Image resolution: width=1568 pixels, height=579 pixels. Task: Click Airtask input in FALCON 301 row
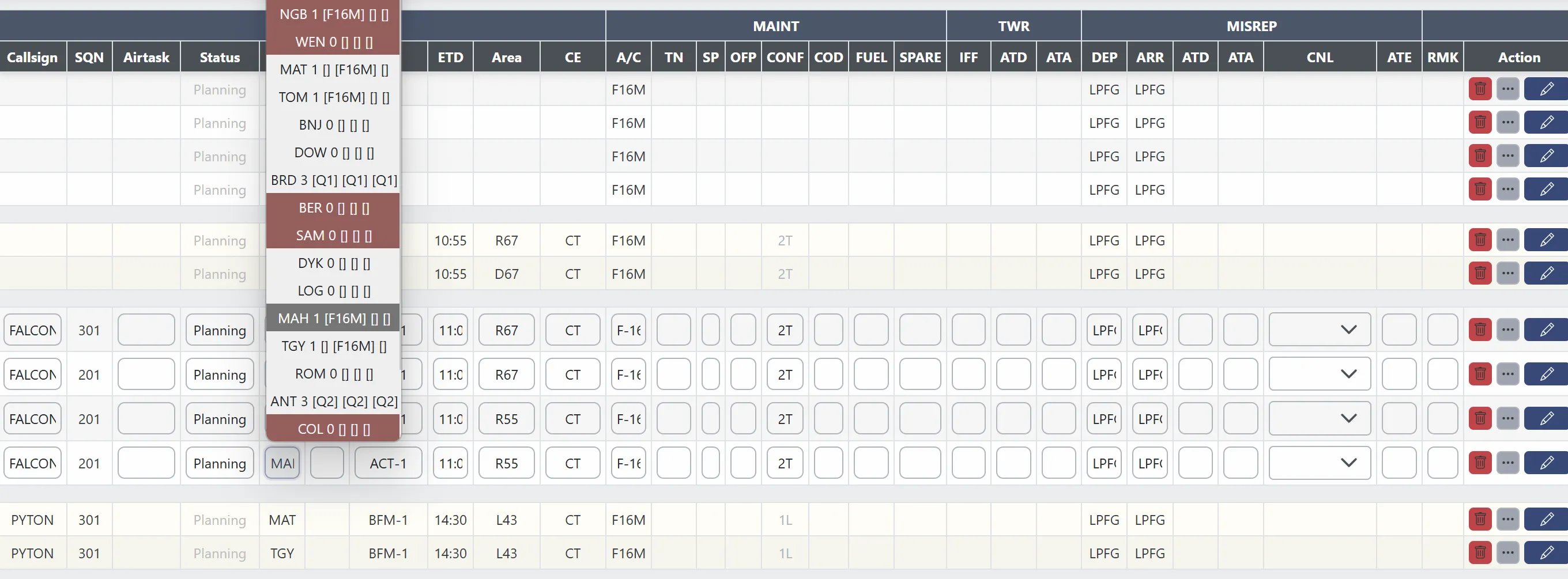click(146, 330)
